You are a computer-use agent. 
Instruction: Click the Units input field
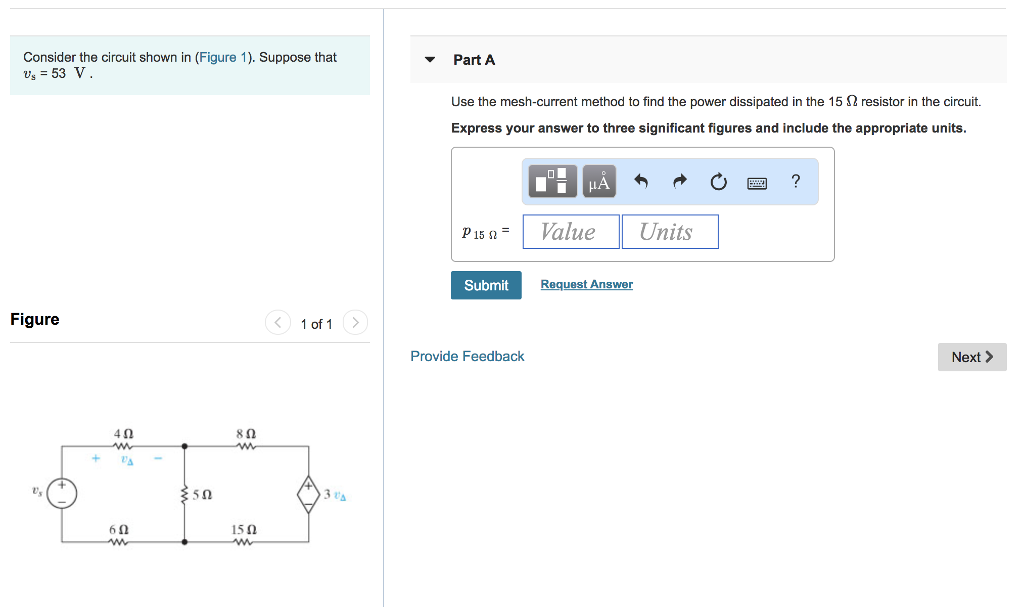[x=669, y=231]
